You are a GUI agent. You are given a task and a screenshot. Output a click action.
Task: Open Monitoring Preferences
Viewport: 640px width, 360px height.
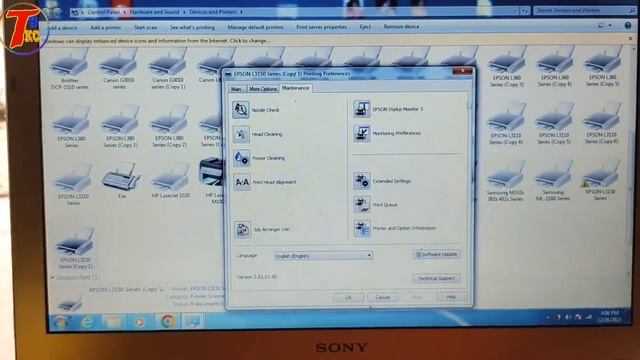tap(387, 133)
